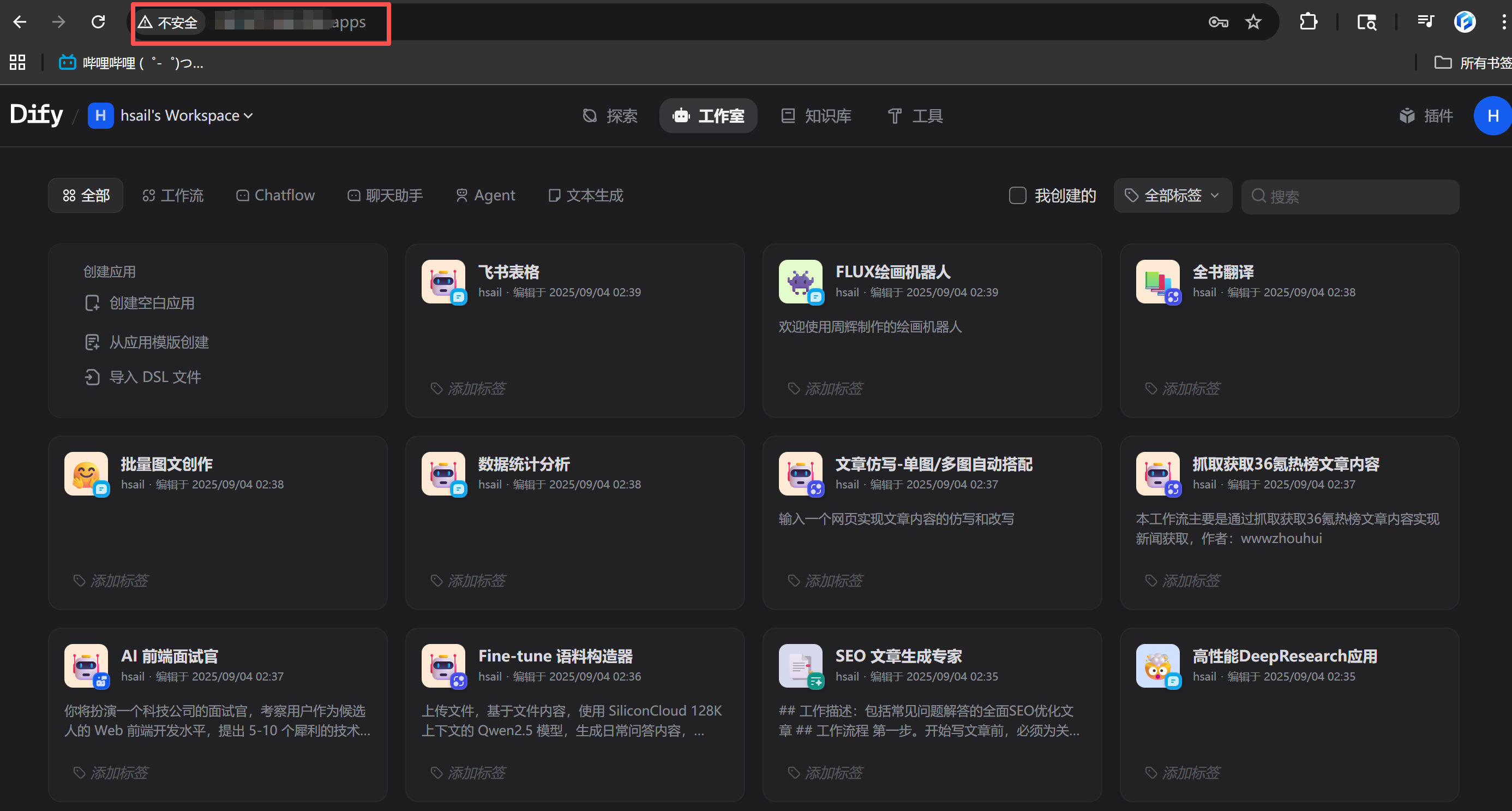Click the 高性能DeepResearch应用 title
1512x811 pixels.
click(1285, 656)
